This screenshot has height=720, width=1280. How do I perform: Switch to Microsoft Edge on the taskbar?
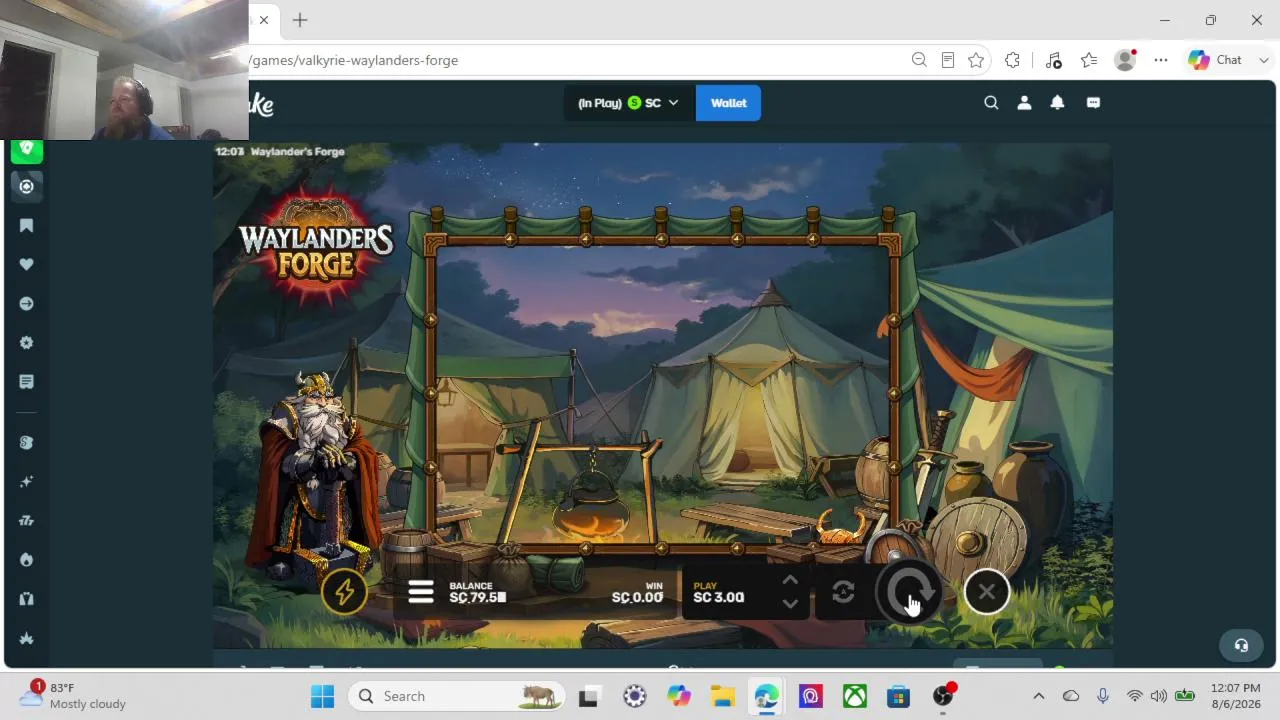click(767, 696)
